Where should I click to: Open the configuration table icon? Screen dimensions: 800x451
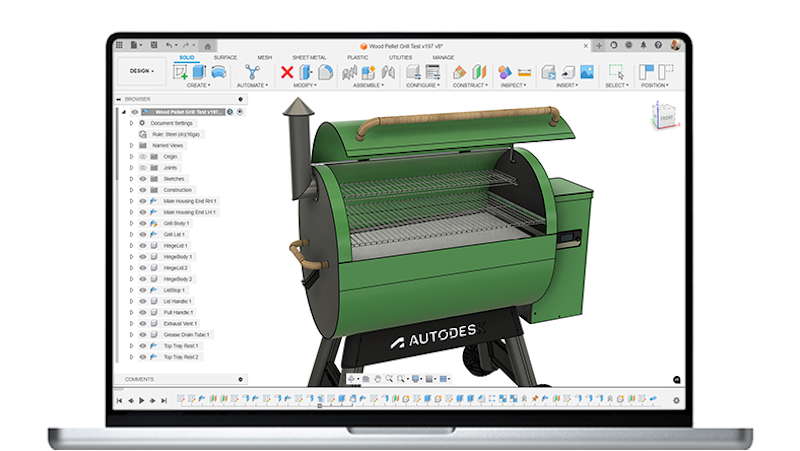433,72
